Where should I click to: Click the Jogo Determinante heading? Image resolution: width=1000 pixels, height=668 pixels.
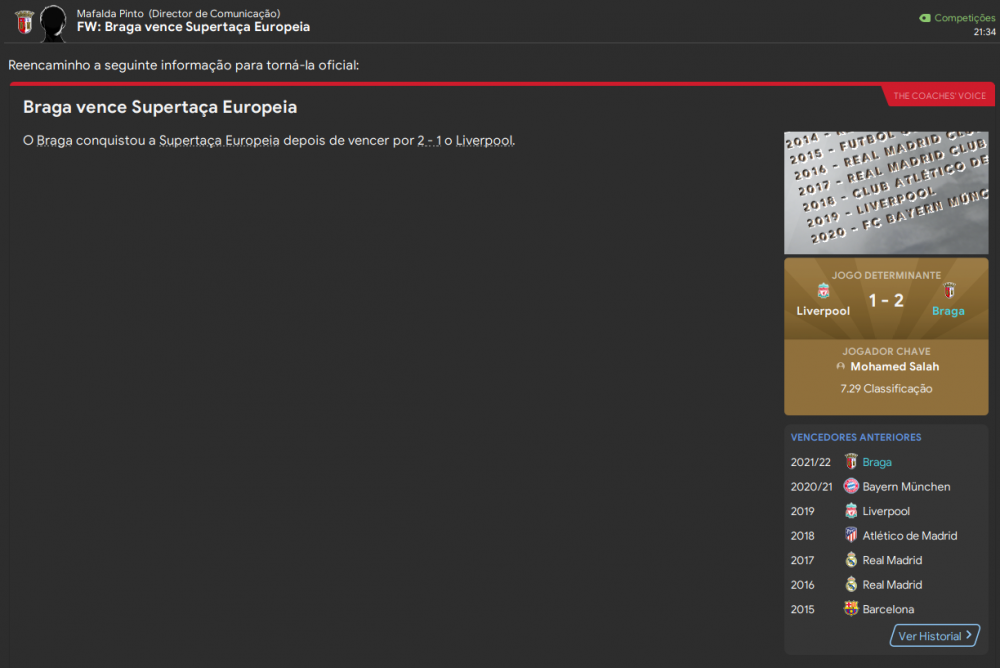click(886, 275)
